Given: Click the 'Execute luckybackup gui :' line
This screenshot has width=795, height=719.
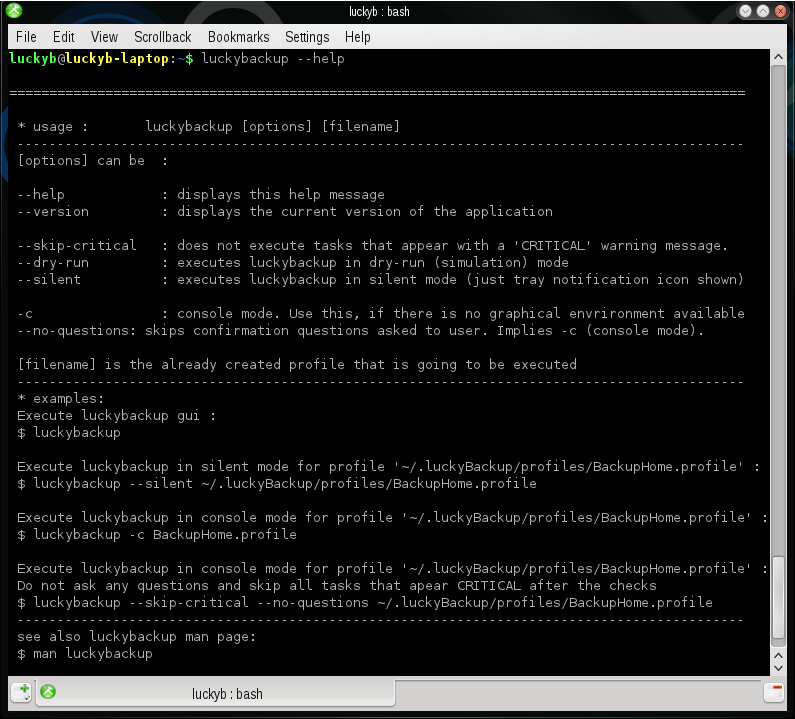Looking at the screenshot, I should [117, 416].
